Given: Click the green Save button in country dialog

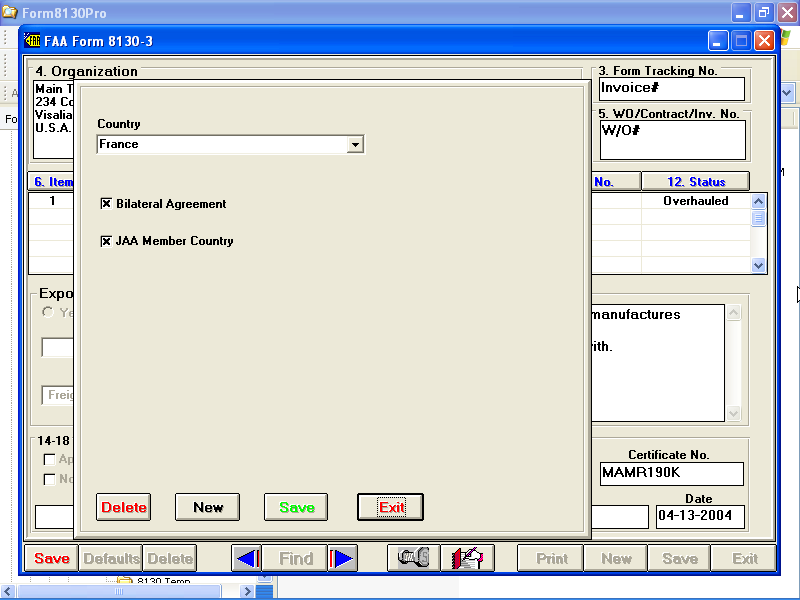Looking at the screenshot, I should point(297,507).
